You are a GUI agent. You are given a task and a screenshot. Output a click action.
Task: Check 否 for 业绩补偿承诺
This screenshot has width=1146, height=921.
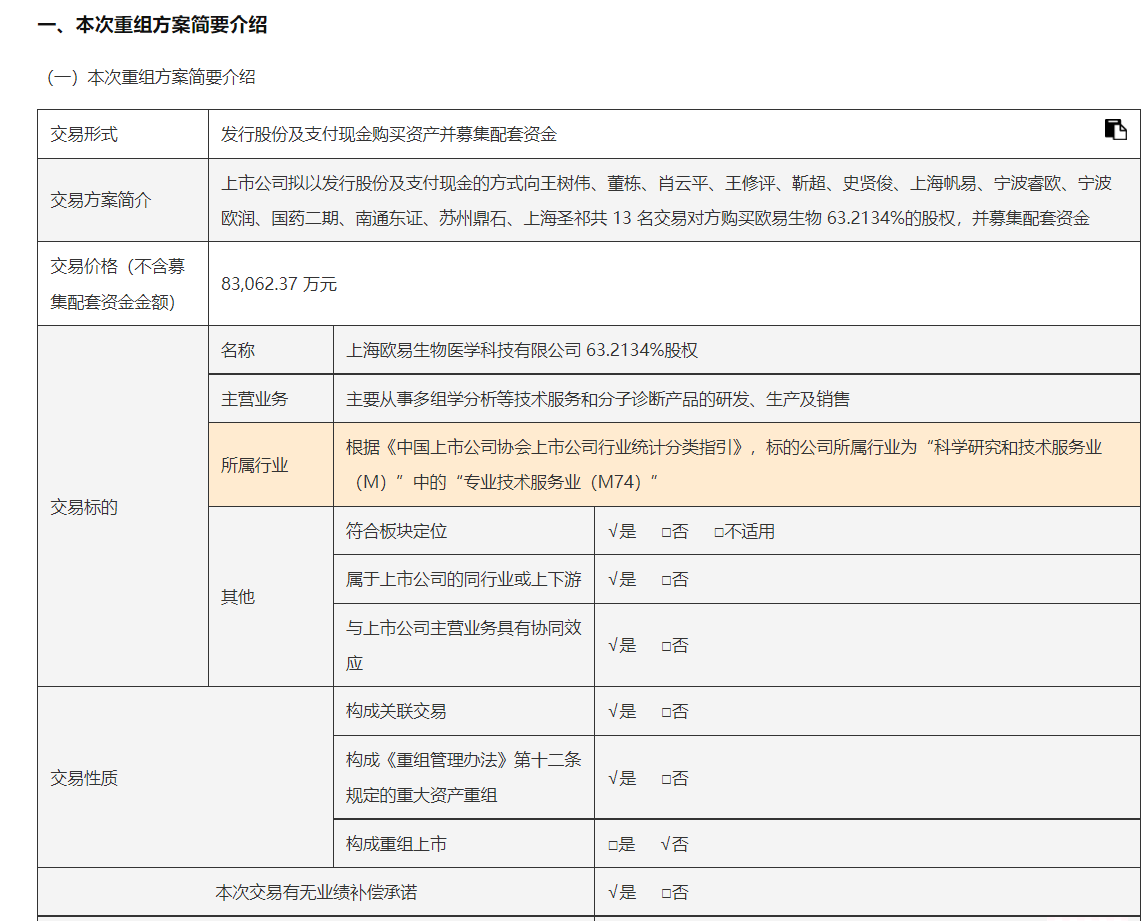675,892
